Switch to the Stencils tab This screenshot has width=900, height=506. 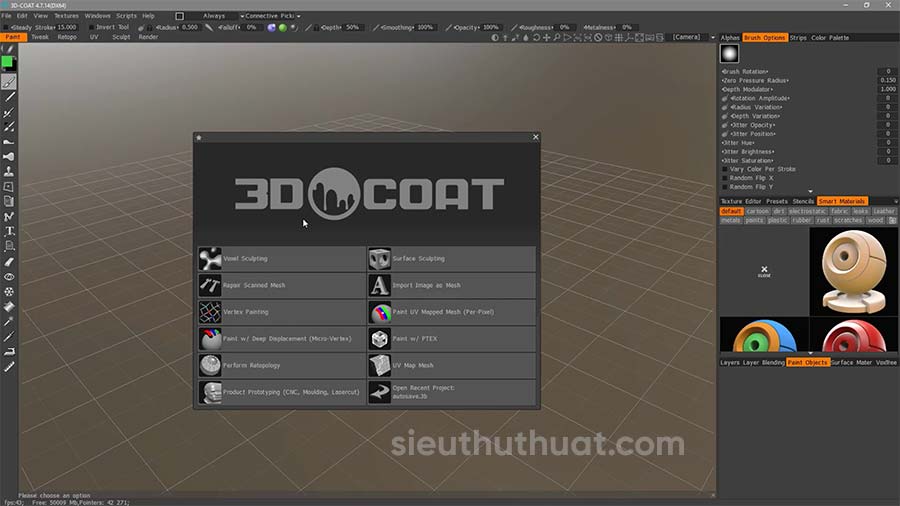[803, 201]
